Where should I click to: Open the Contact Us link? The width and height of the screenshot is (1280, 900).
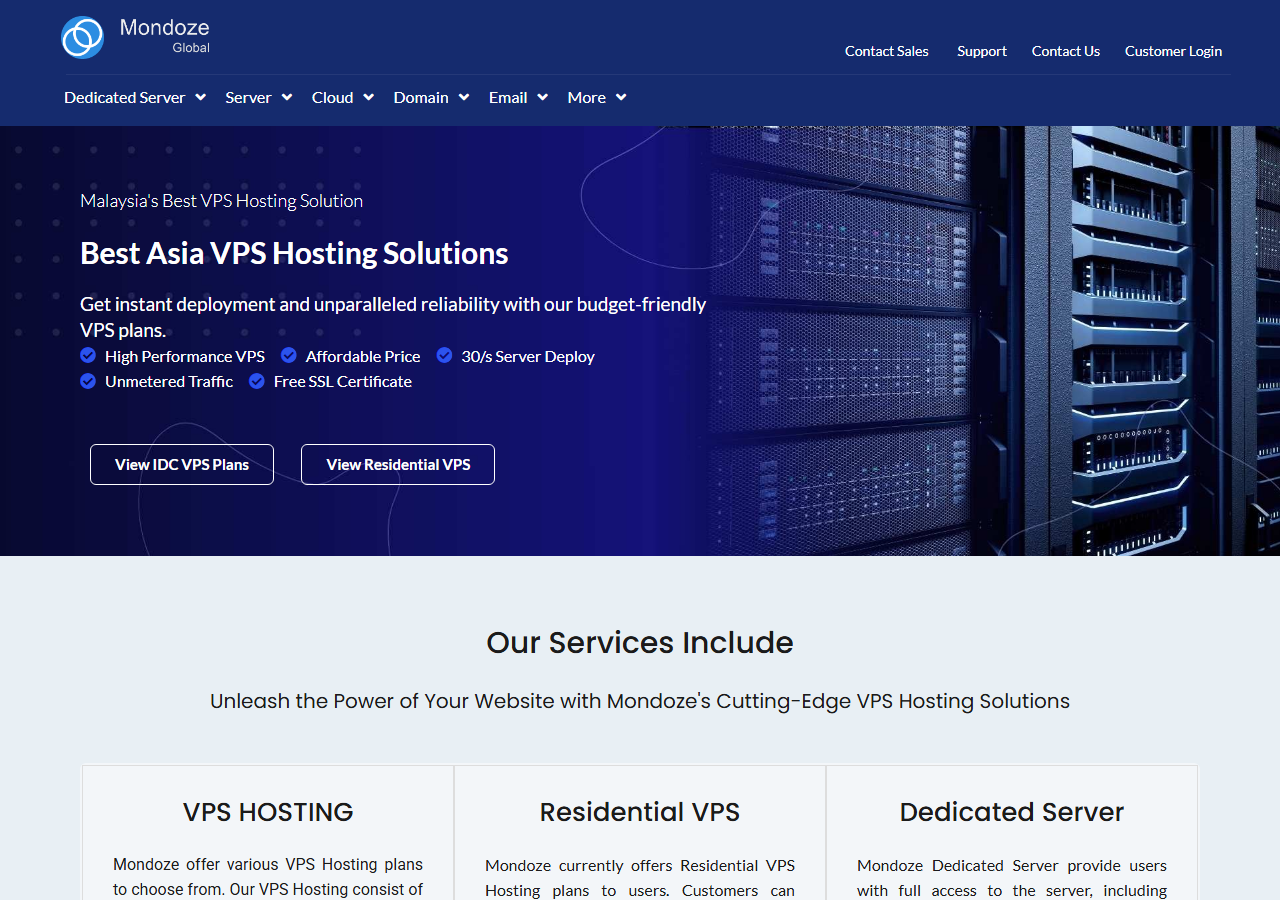(x=1066, y=51)
